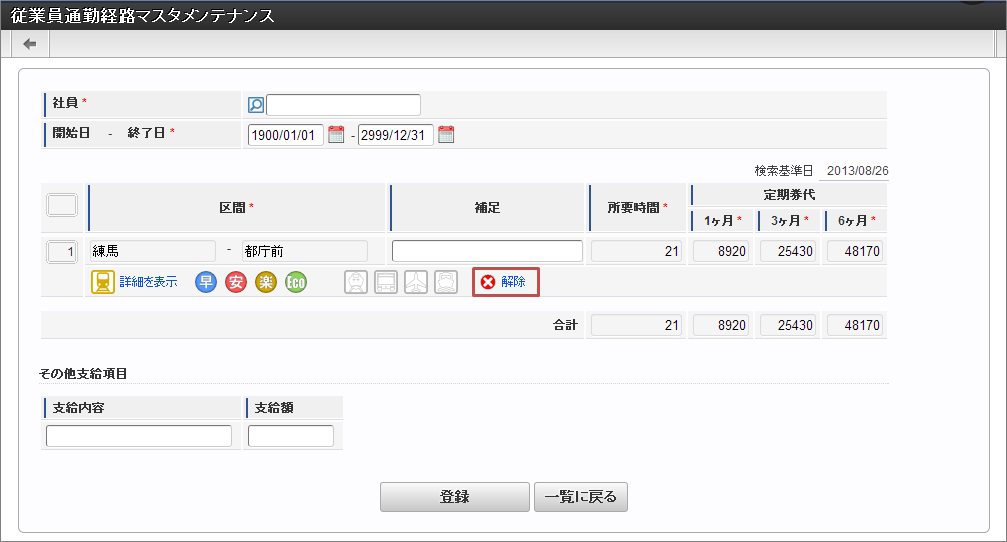Toggle the grey ferry transport icon
Viewport: 1007px width, 542px height.
coord(446,282)
